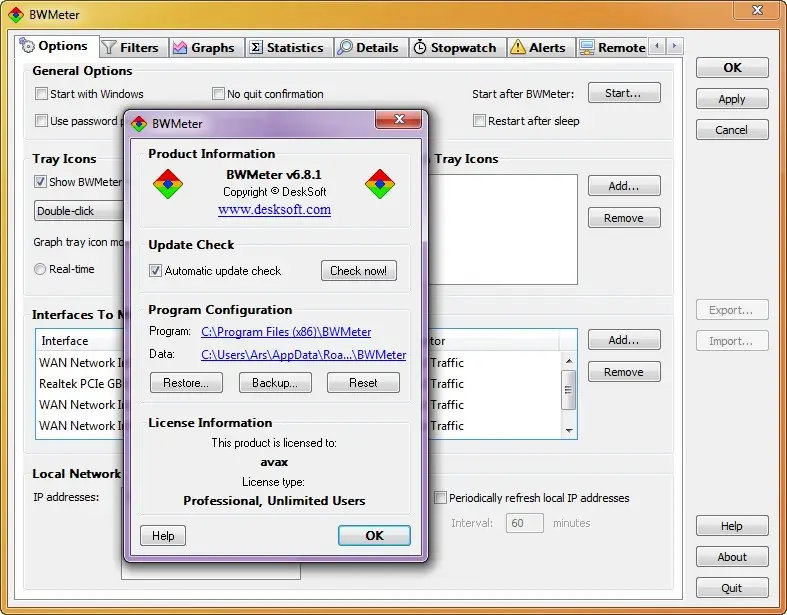Open the Double-click dropdown
This screenshot has height=615, width=787.
coord(79,211)
